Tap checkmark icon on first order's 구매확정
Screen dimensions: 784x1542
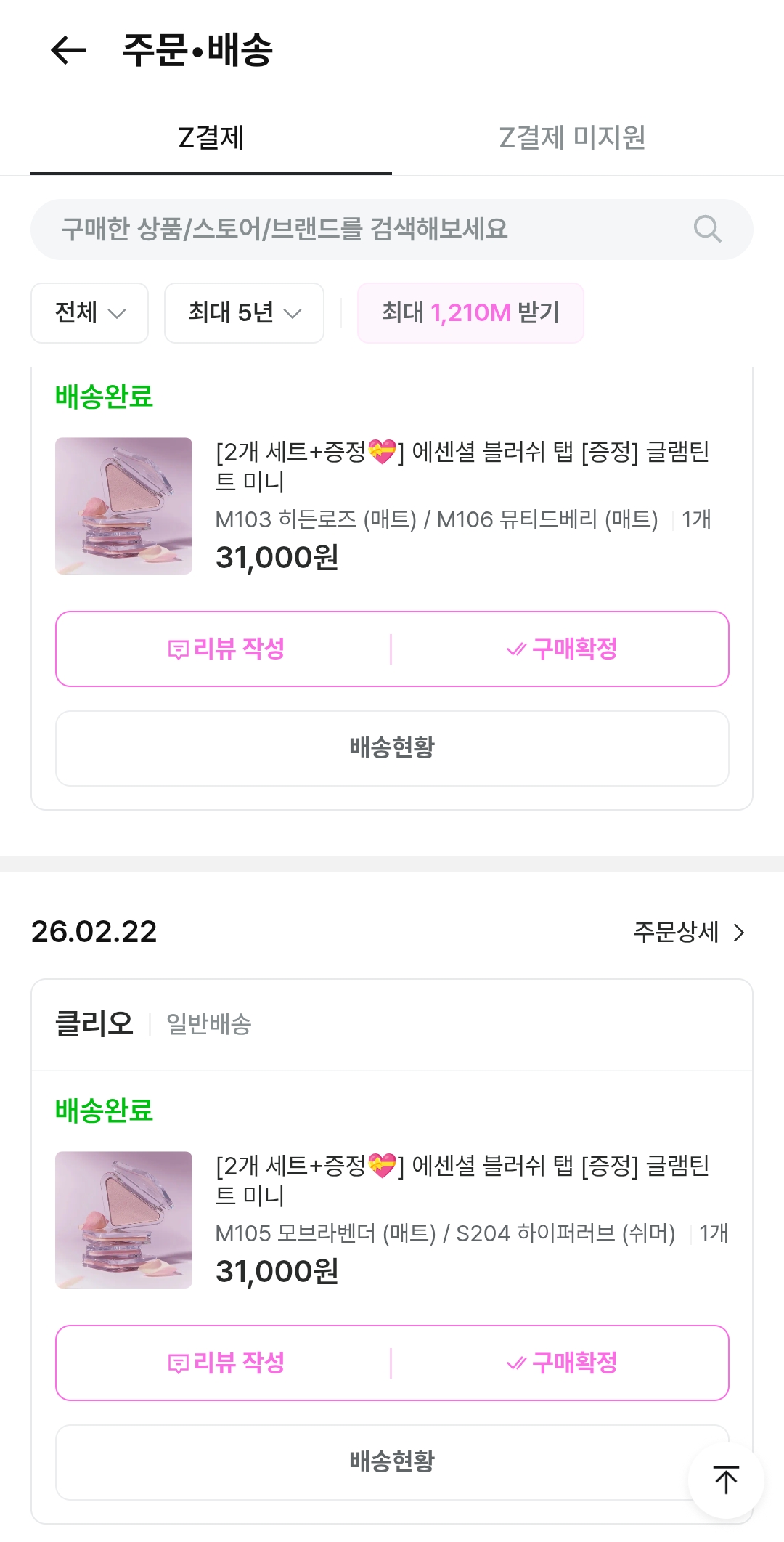pyautogui.click(x=515, y=649)
